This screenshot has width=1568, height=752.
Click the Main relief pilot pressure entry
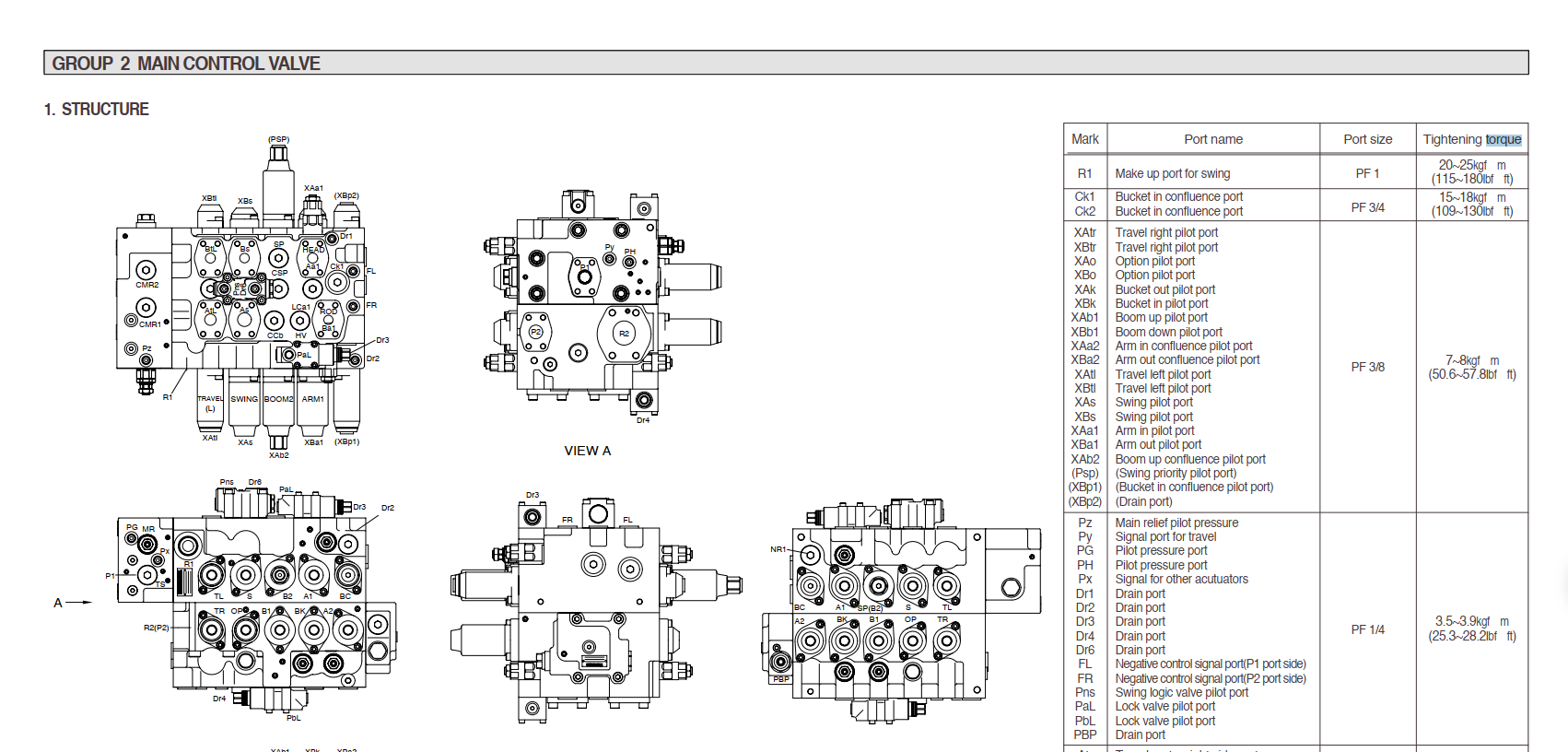[1176, 523]
